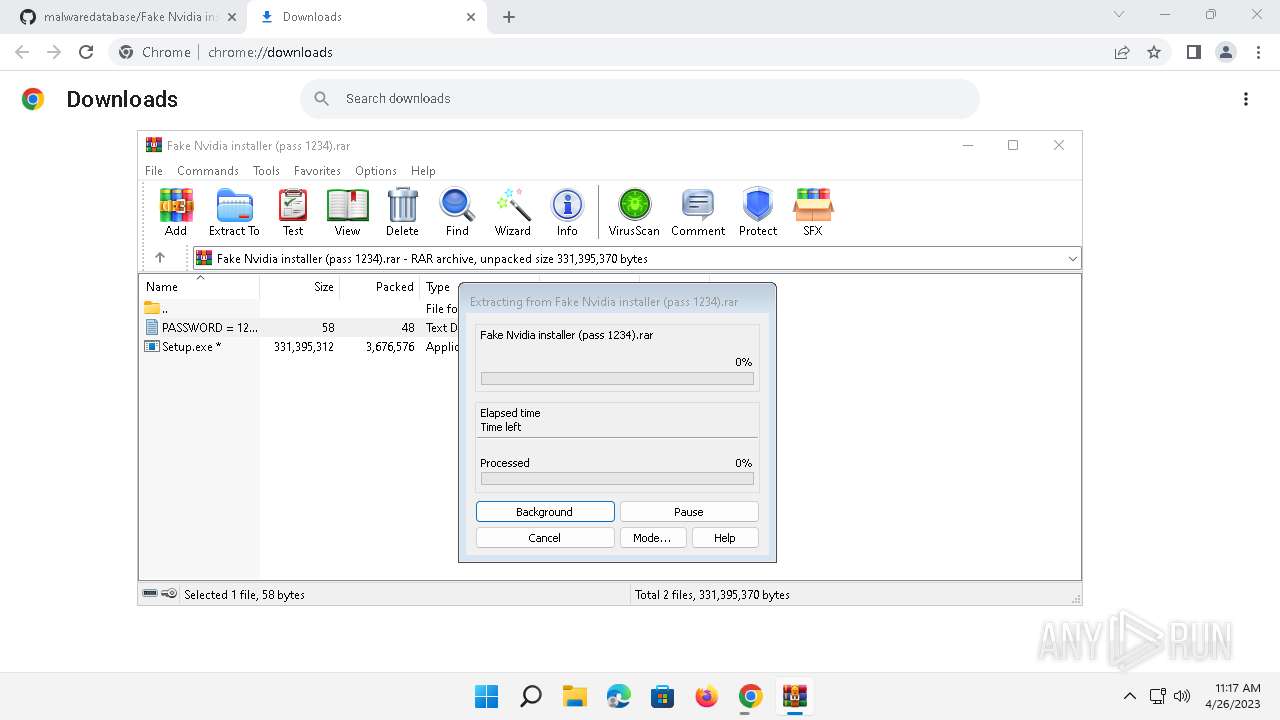The image size is (1280, 720).
Task: Sort files by Name column header
Action: point(200,287)
